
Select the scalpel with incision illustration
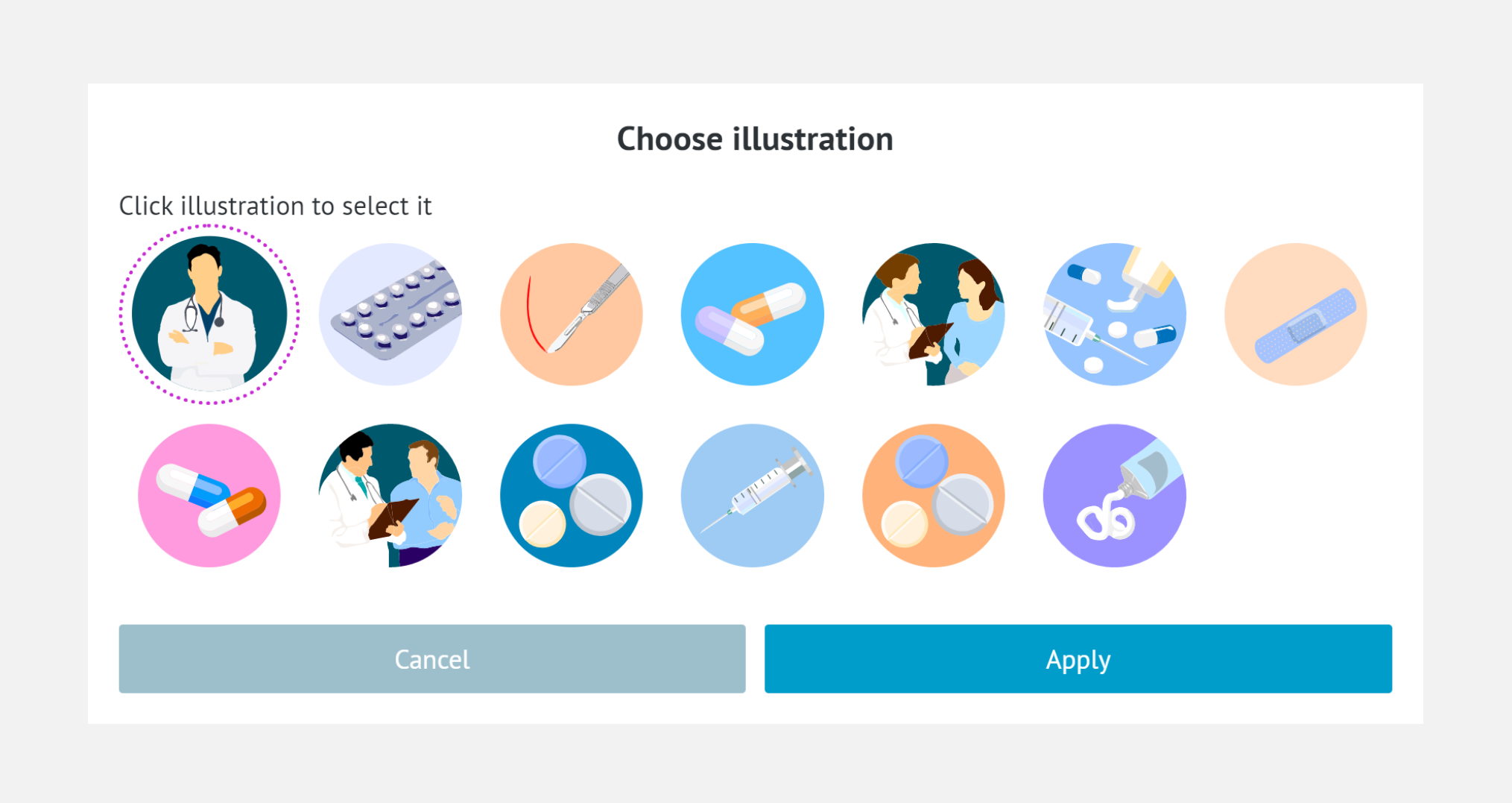(571, 314)
